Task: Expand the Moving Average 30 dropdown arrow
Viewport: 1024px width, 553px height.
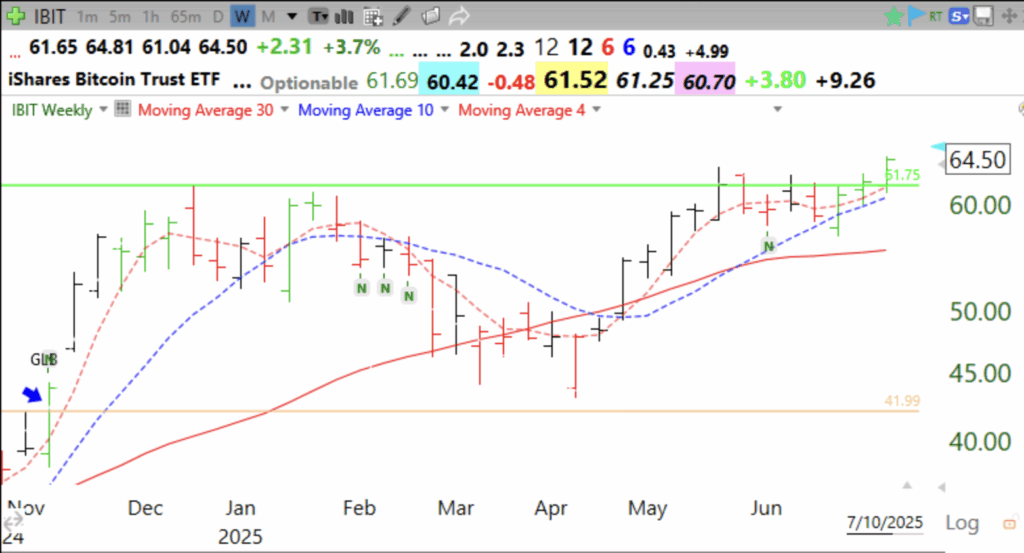Action: pyautogui.click(x=284, y=110)
